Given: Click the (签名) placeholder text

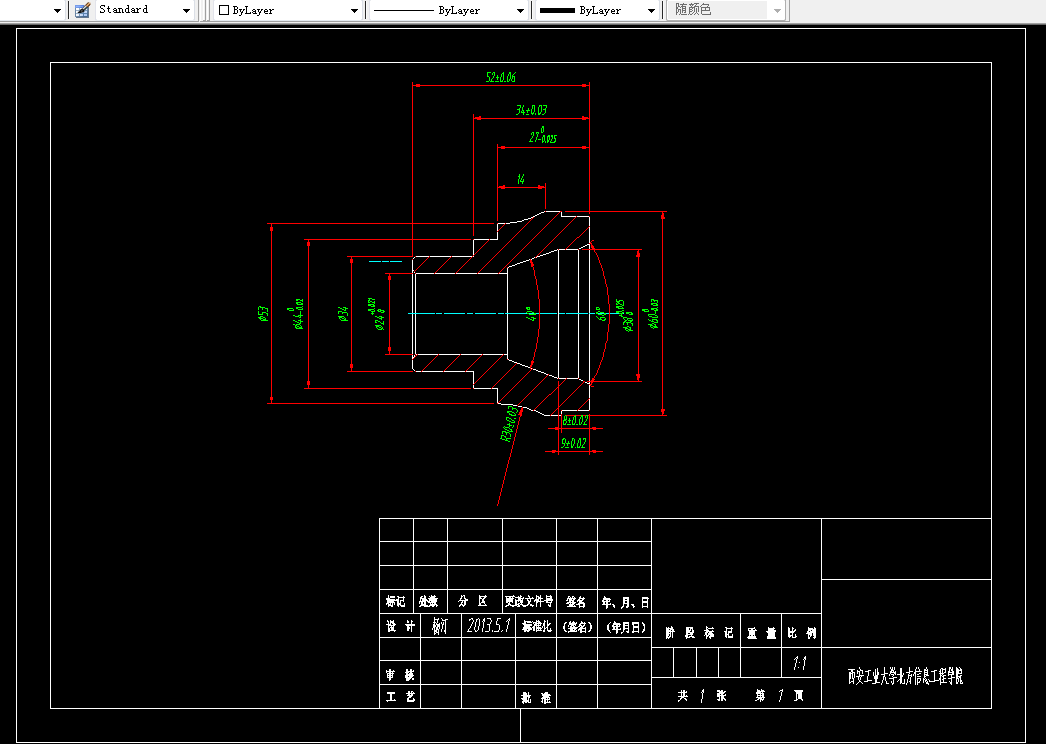Looking at the screenshot, I should pyautogui.click(x=577, y=627).
